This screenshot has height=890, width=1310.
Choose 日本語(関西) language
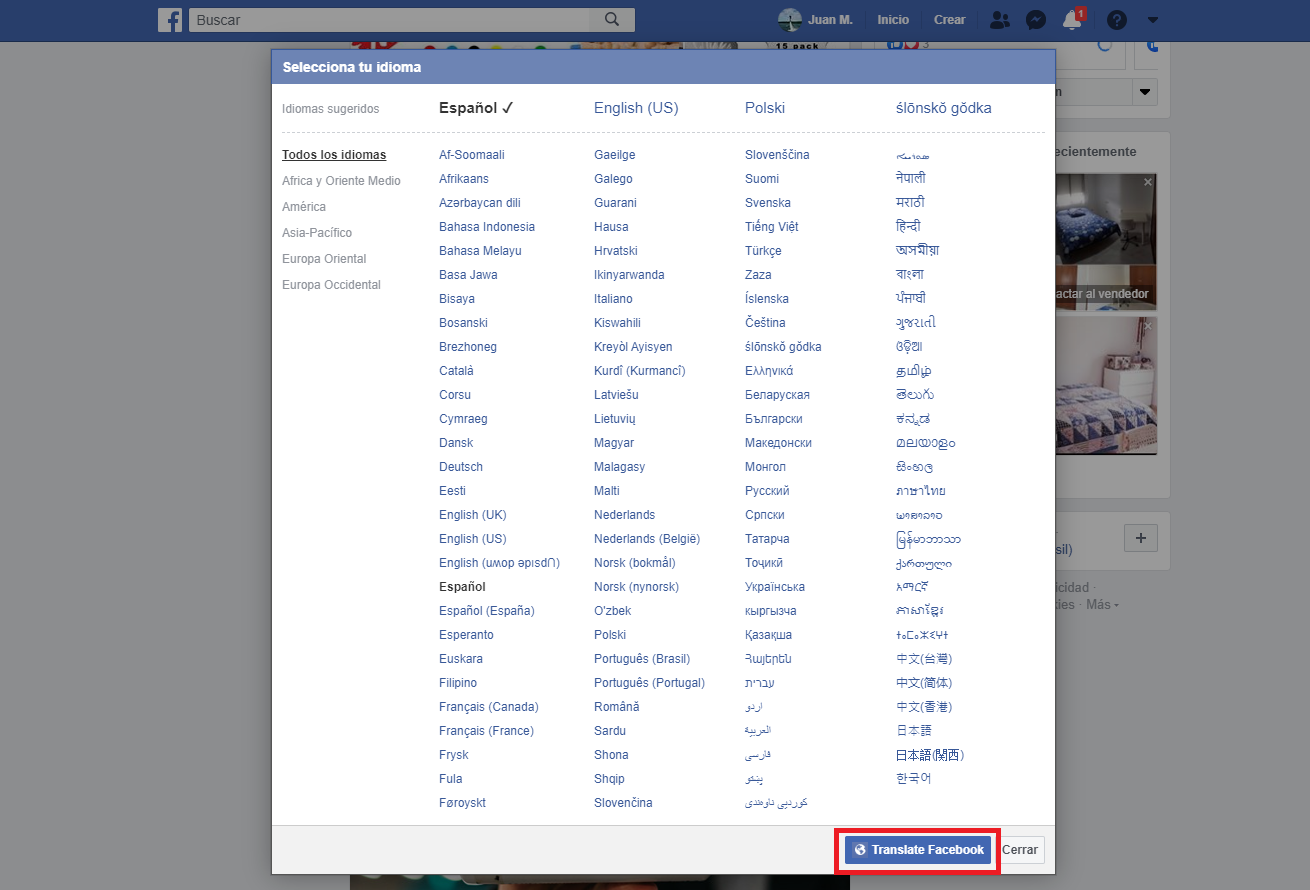pos(930,755)
